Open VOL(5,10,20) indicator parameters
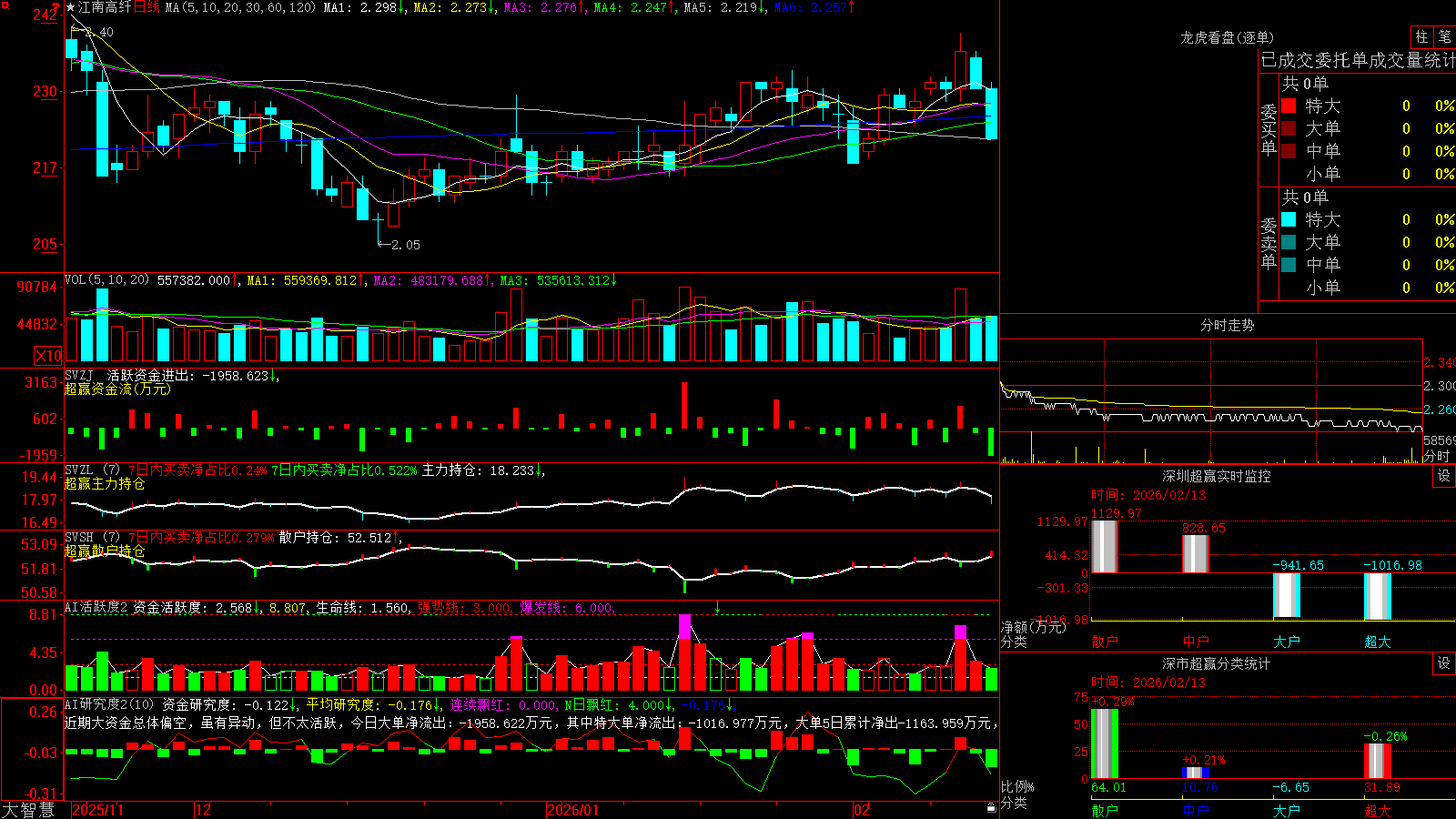 click(106, 280)
